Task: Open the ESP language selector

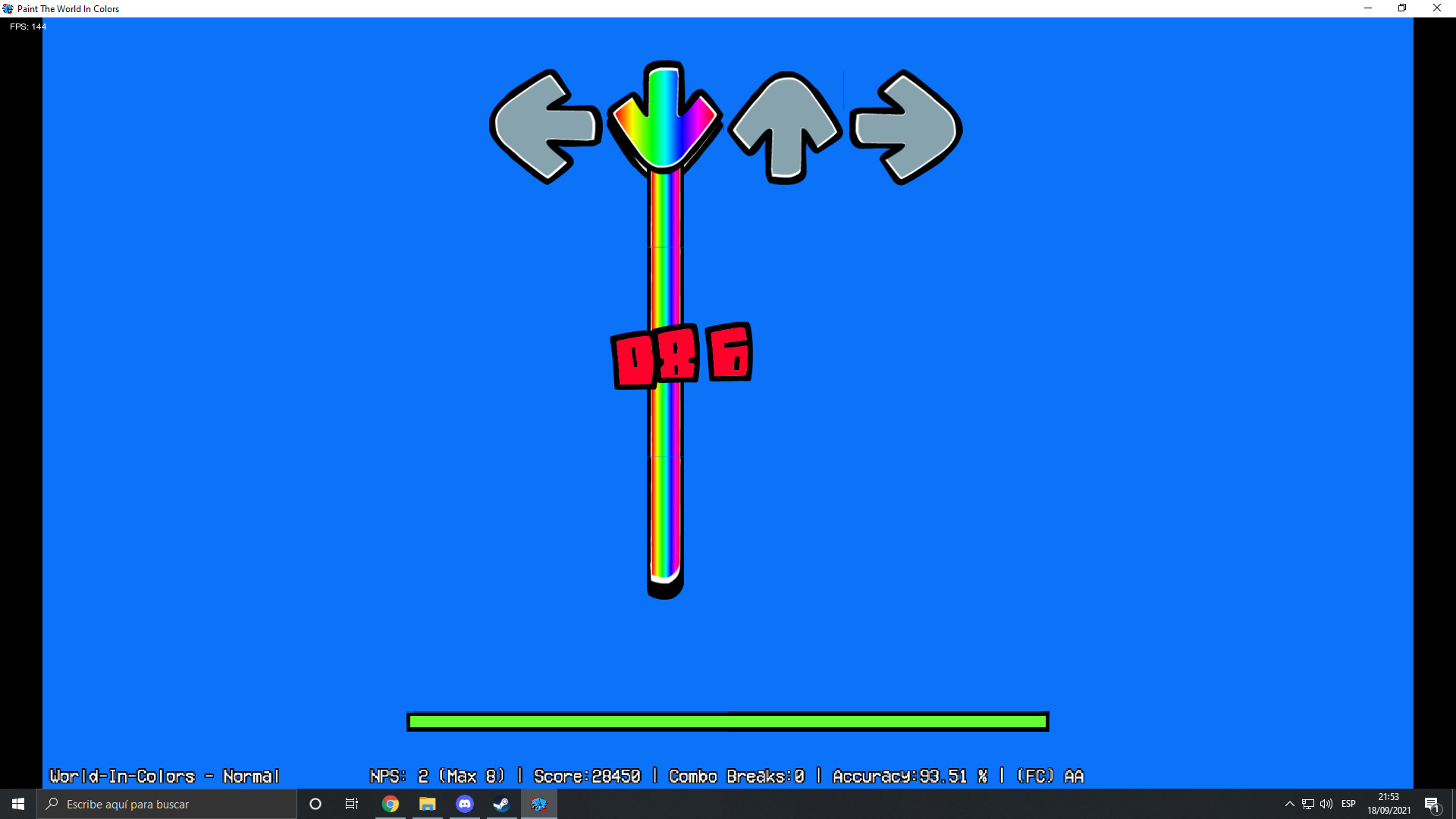Action: (1350, 804)
